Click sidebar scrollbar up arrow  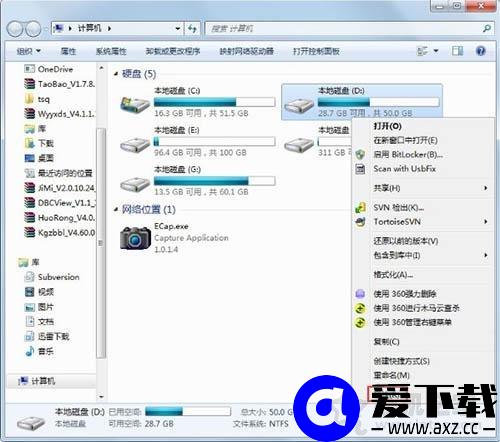(101, 68)
